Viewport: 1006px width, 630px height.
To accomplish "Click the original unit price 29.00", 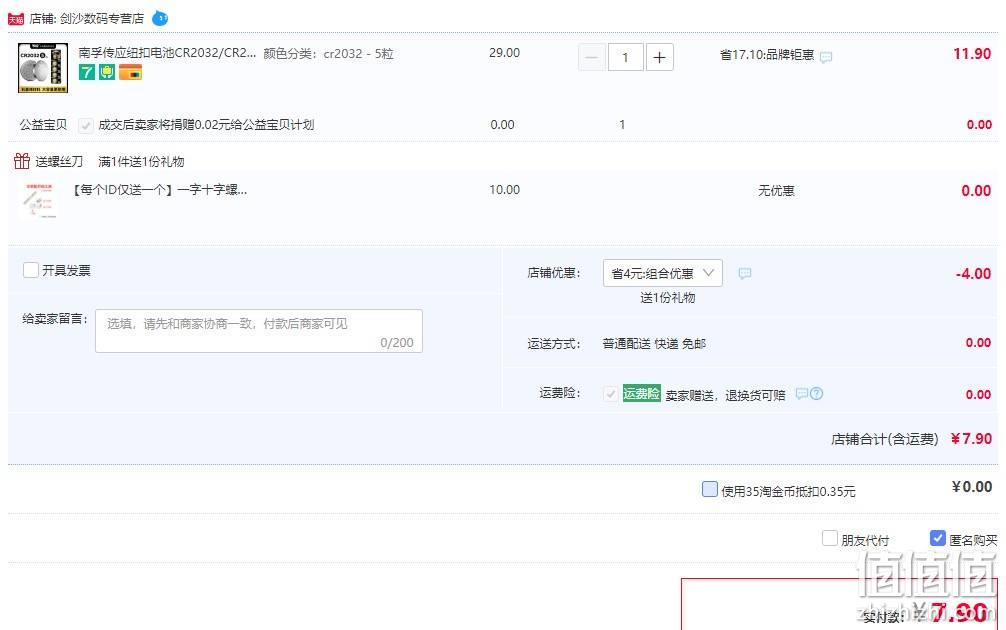I will click(504, 53).
